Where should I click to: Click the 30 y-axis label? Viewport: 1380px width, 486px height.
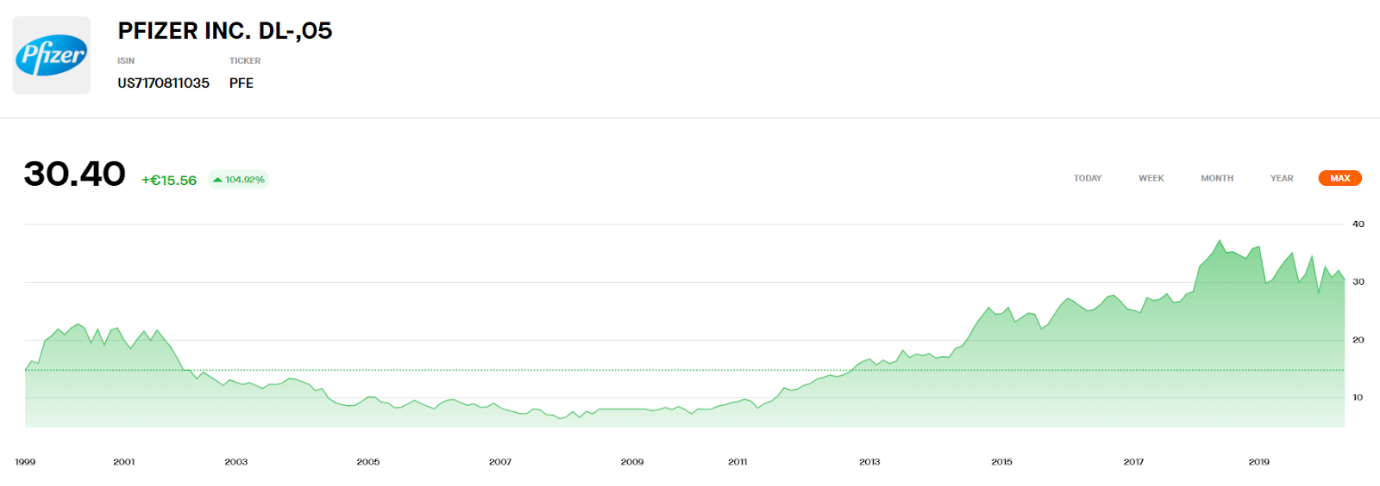(1358, 282)
